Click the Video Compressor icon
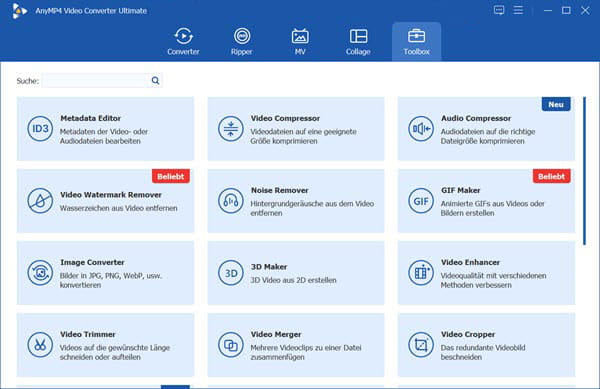 click(x=230, y=129)
